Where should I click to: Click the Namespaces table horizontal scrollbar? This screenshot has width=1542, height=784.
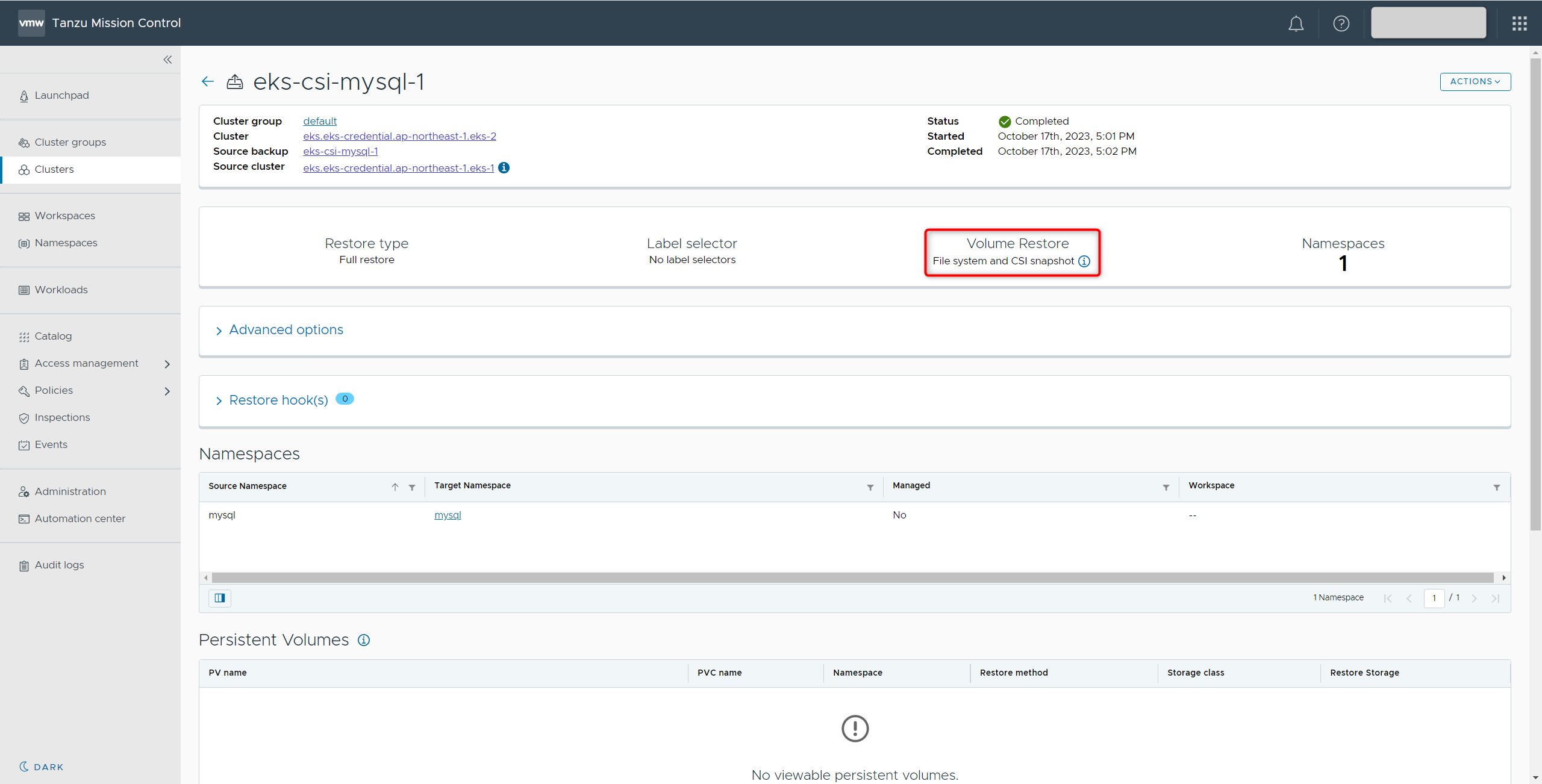[x=852, y=577]
